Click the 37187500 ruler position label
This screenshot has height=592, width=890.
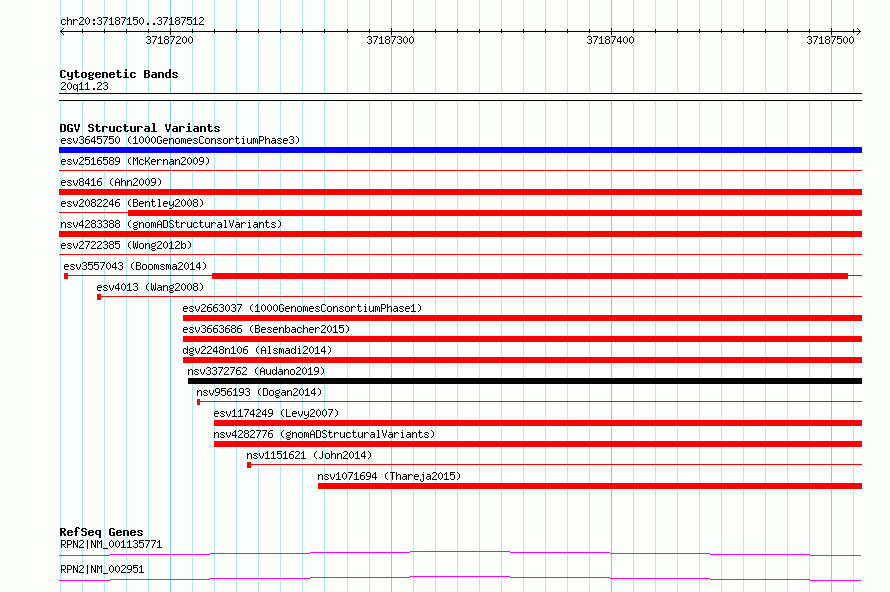[x=830, y=40]
